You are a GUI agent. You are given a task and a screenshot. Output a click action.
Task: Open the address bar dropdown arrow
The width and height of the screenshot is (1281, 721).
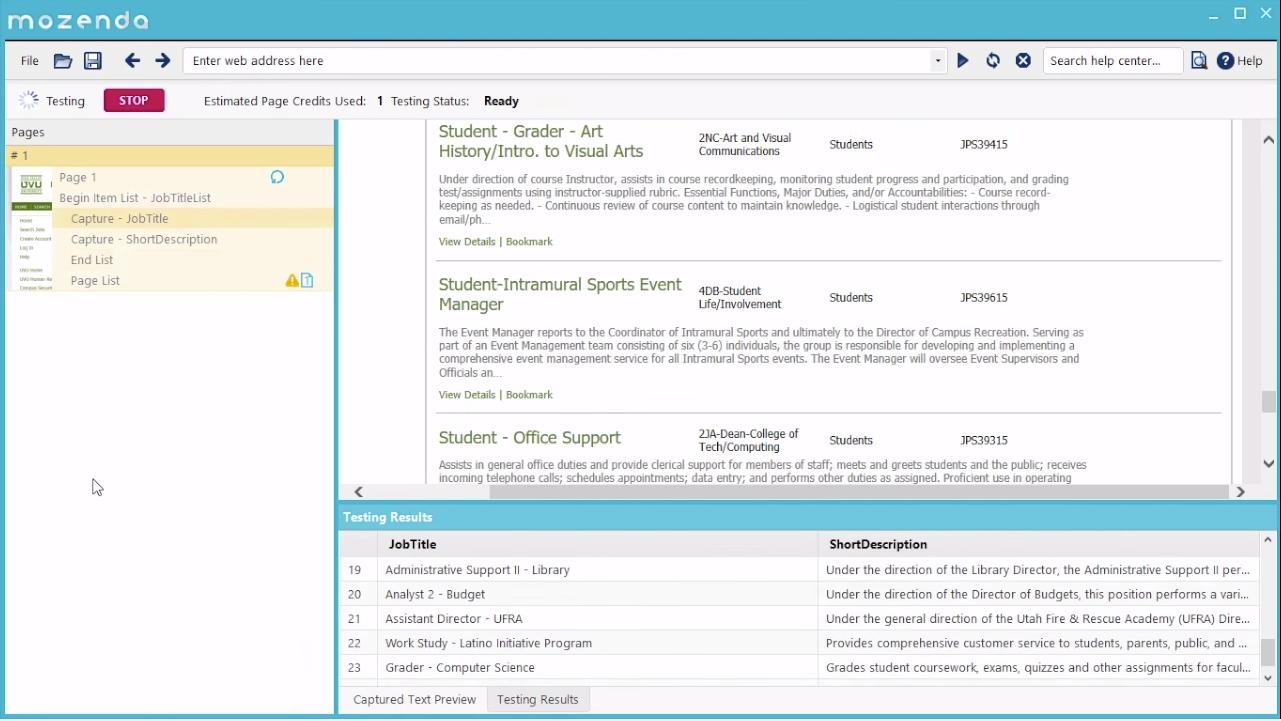point(938,61)
